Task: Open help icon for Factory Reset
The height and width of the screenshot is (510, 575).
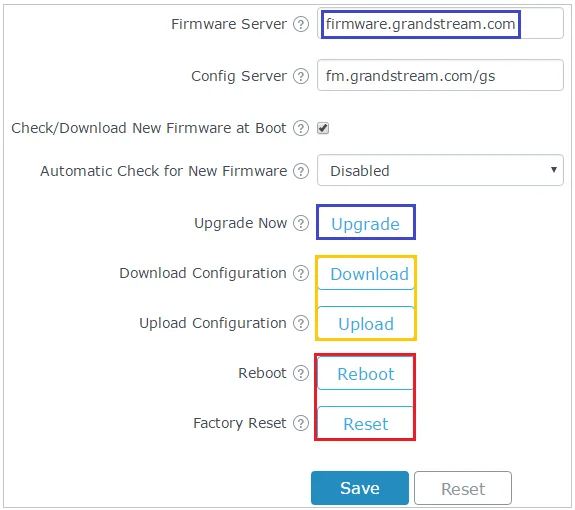Action: tap(301, 423)
